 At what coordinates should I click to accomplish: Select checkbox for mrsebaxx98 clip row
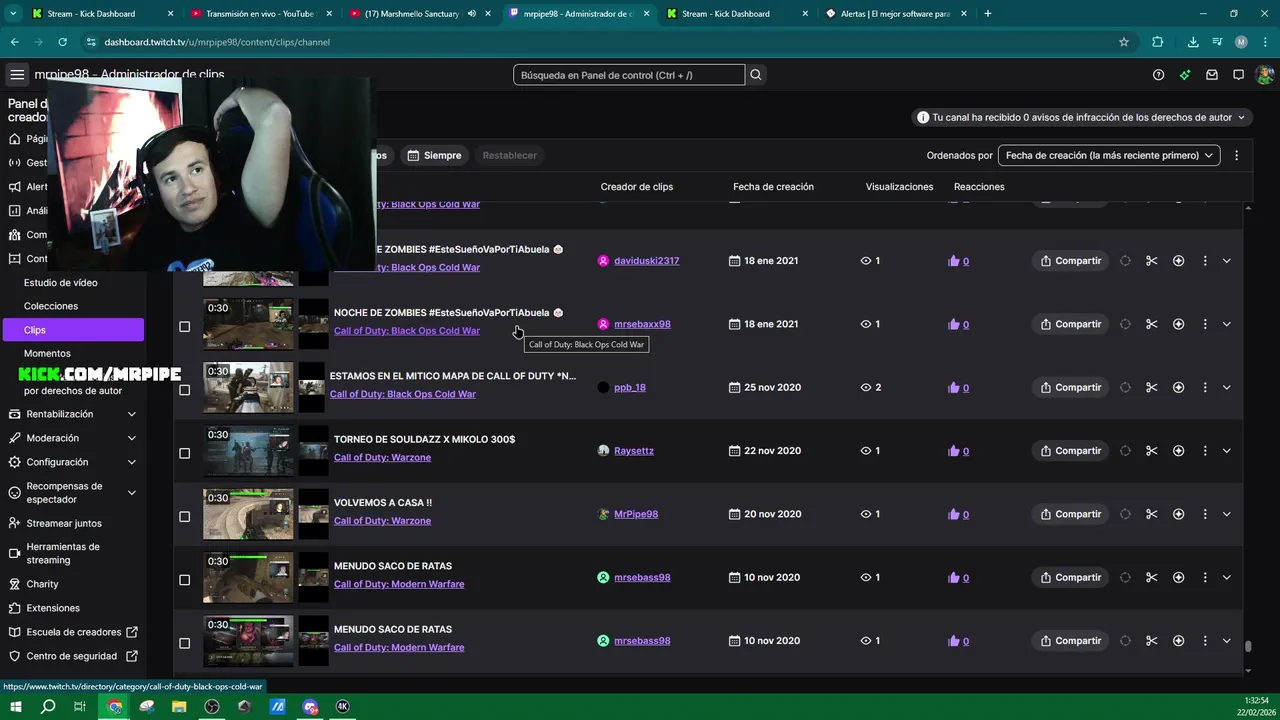pos(184,327)
